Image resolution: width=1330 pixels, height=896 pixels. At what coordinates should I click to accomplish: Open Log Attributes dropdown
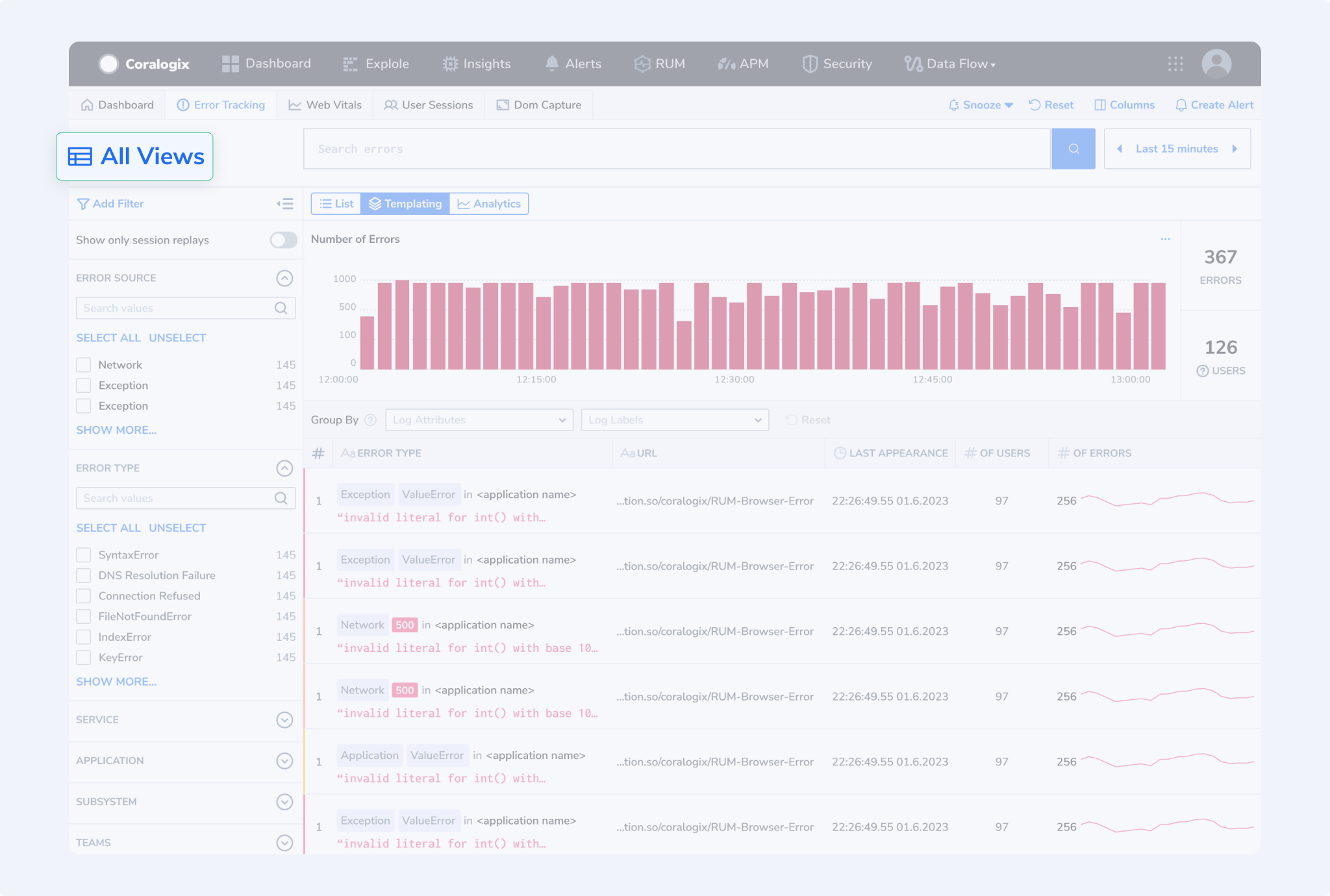click(x=479, y=420)
